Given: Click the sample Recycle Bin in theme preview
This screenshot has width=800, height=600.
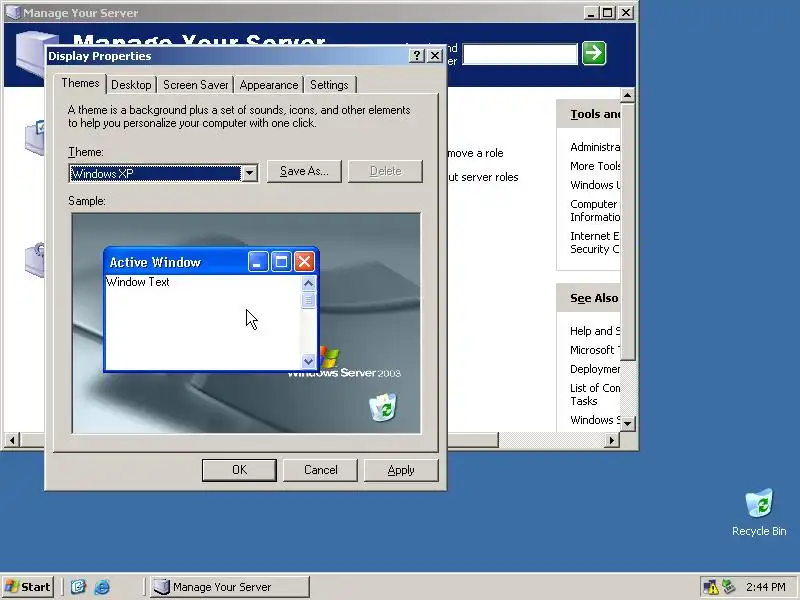Looking at the screenshot, I should pos(383,407).
